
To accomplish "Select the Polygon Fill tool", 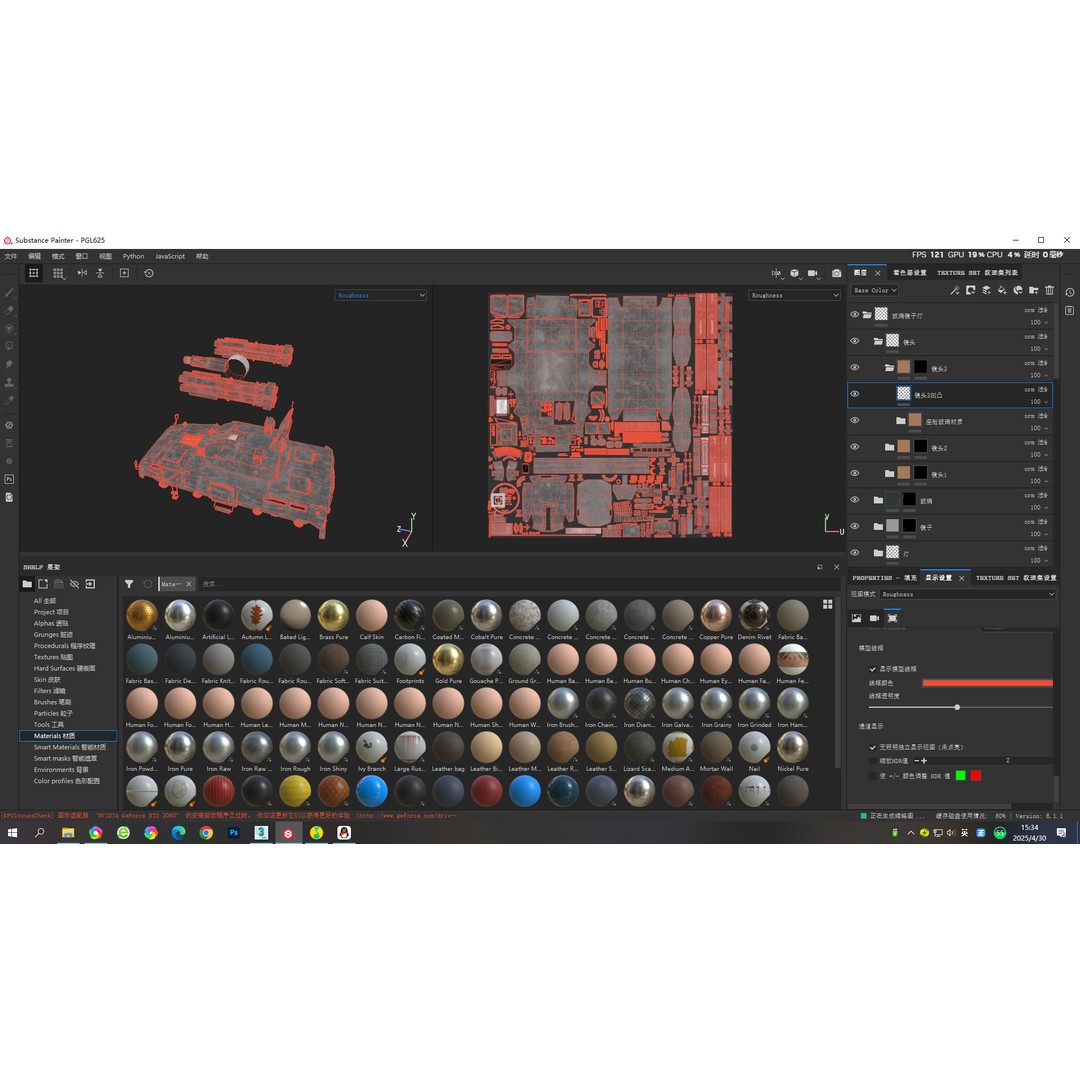I will click(x=10, y=346).
